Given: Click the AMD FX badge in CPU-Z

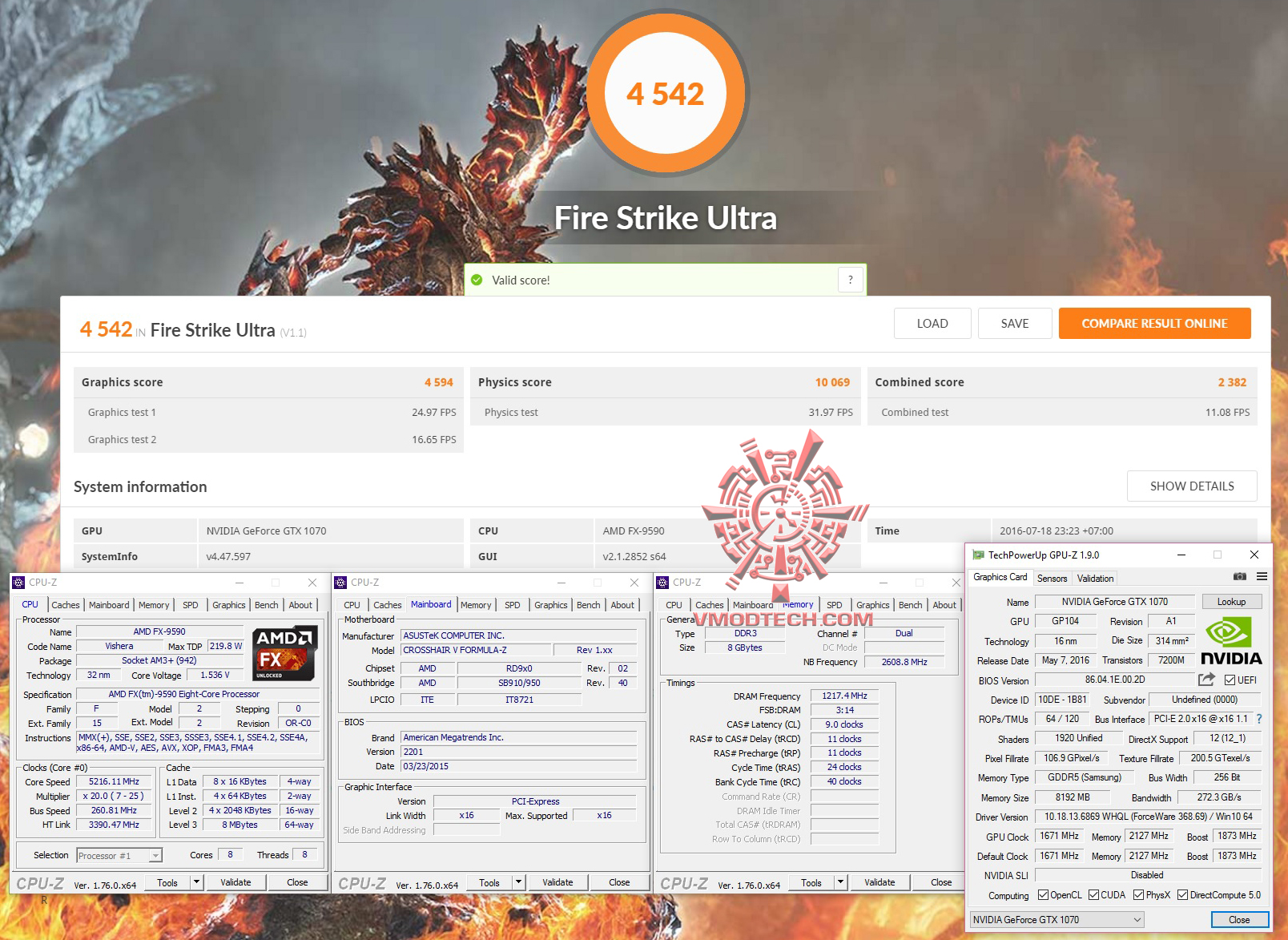Looking at the screenshot, I should point(284,652).
